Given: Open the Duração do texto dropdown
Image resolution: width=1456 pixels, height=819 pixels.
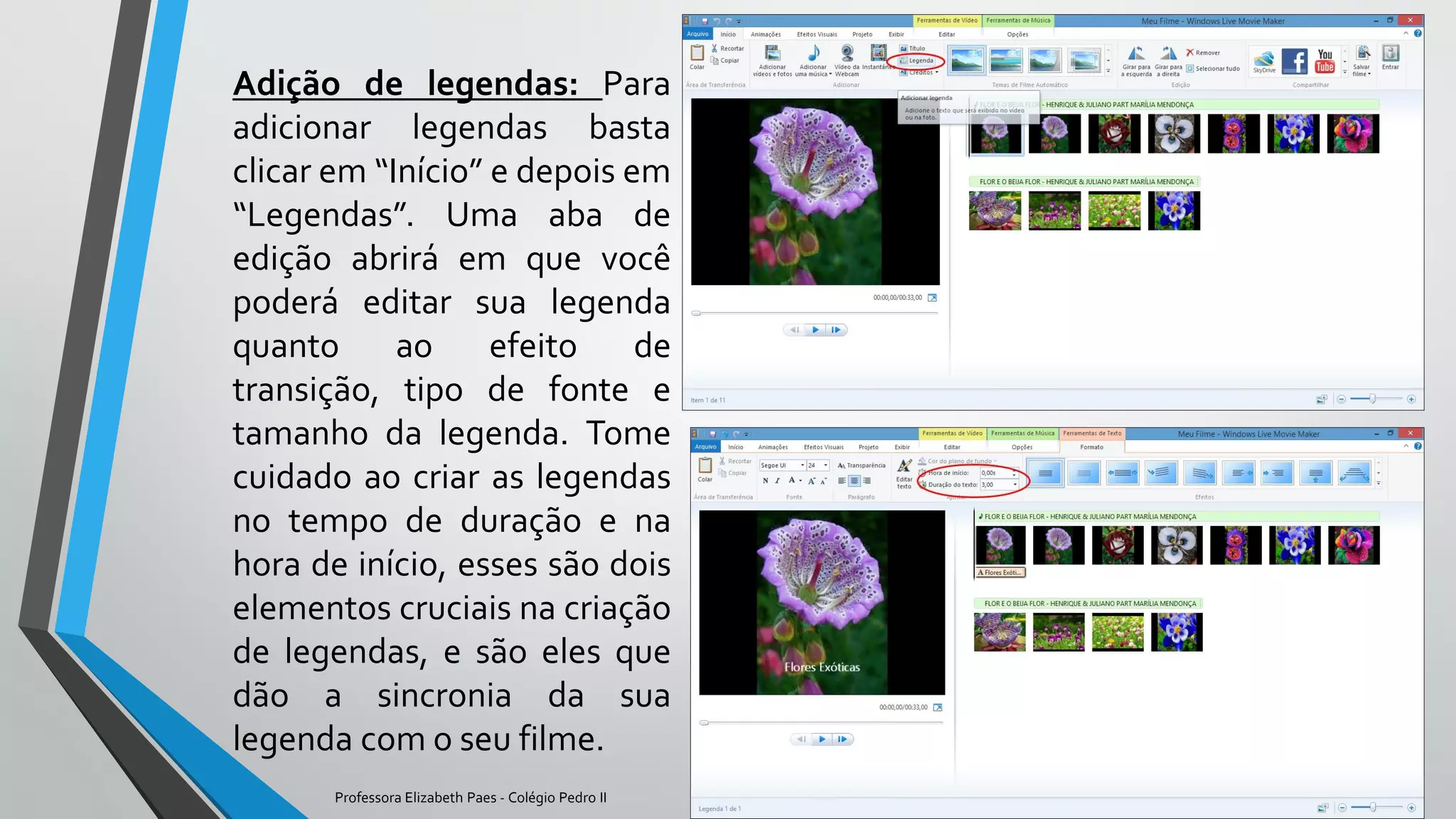Looking at the screenshot, I should click(1015, 485).
